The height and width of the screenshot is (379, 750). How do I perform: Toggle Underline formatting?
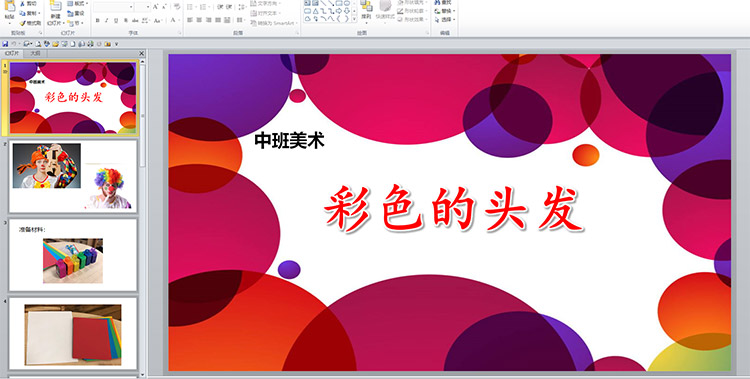coord(116,20)
